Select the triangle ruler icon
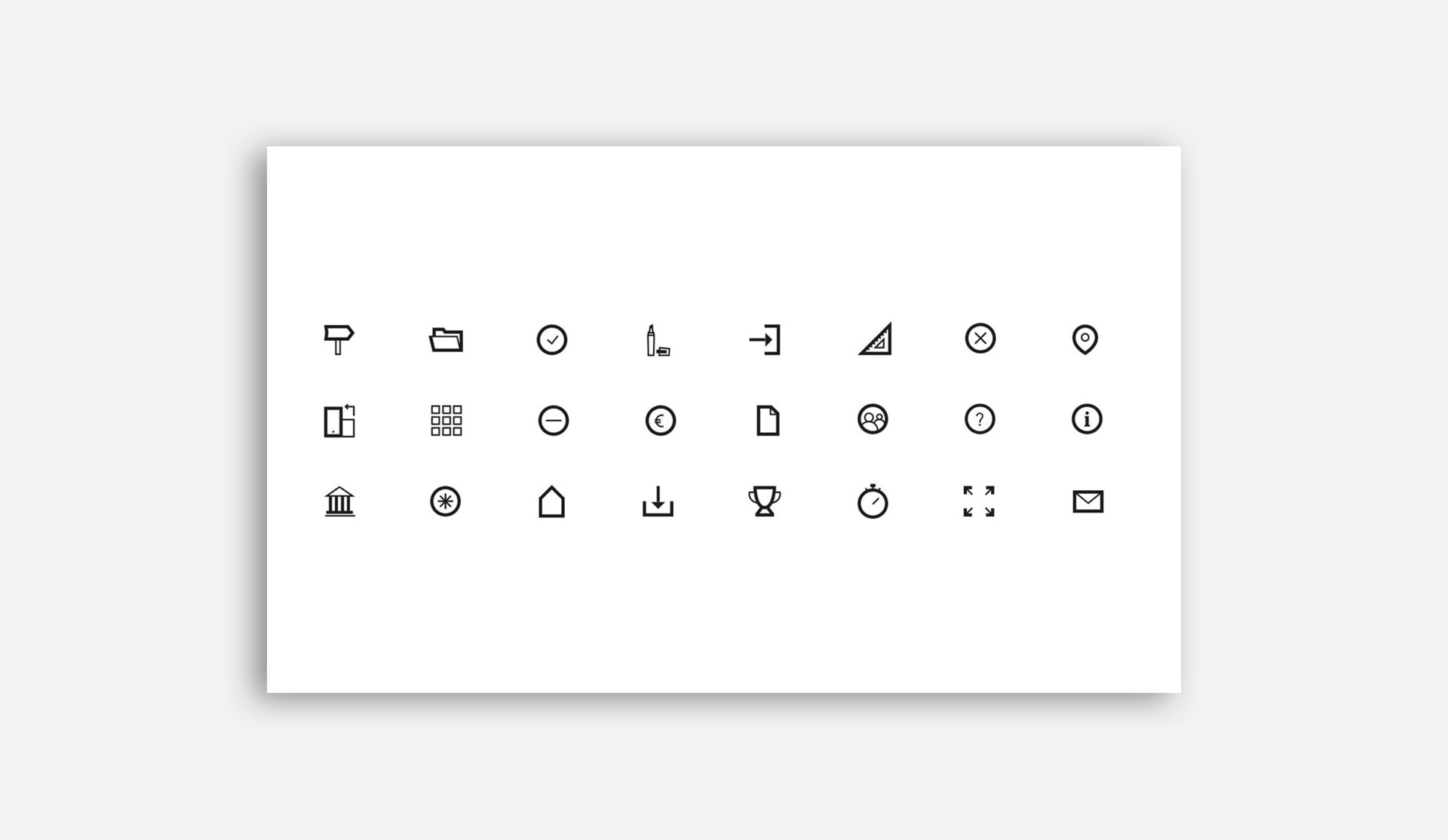Image resolution: width=1448 pixels, height=840 pixels. pyautogui.click(x=875, y=339)
